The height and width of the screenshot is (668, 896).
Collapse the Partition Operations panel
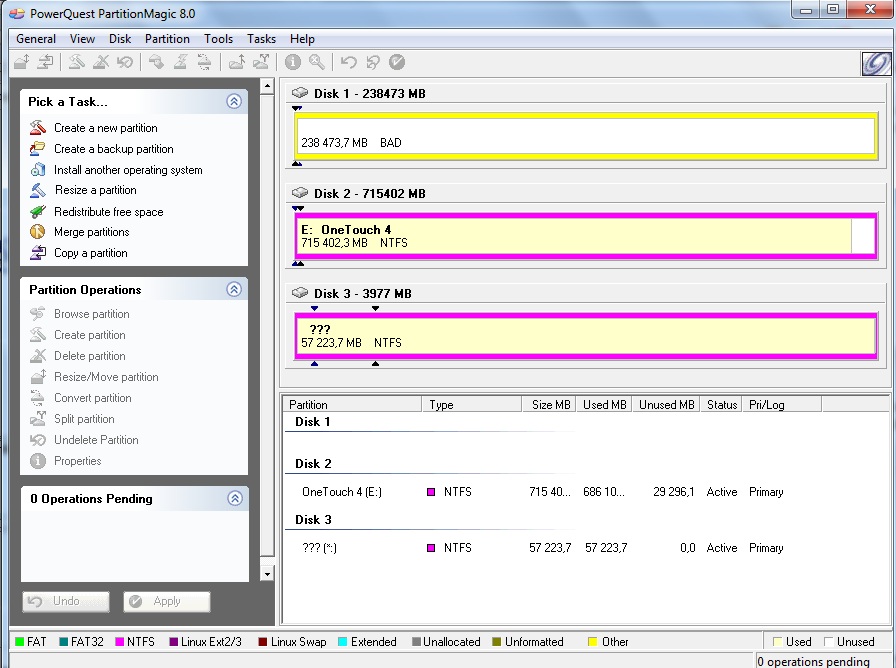click(234, 289)
